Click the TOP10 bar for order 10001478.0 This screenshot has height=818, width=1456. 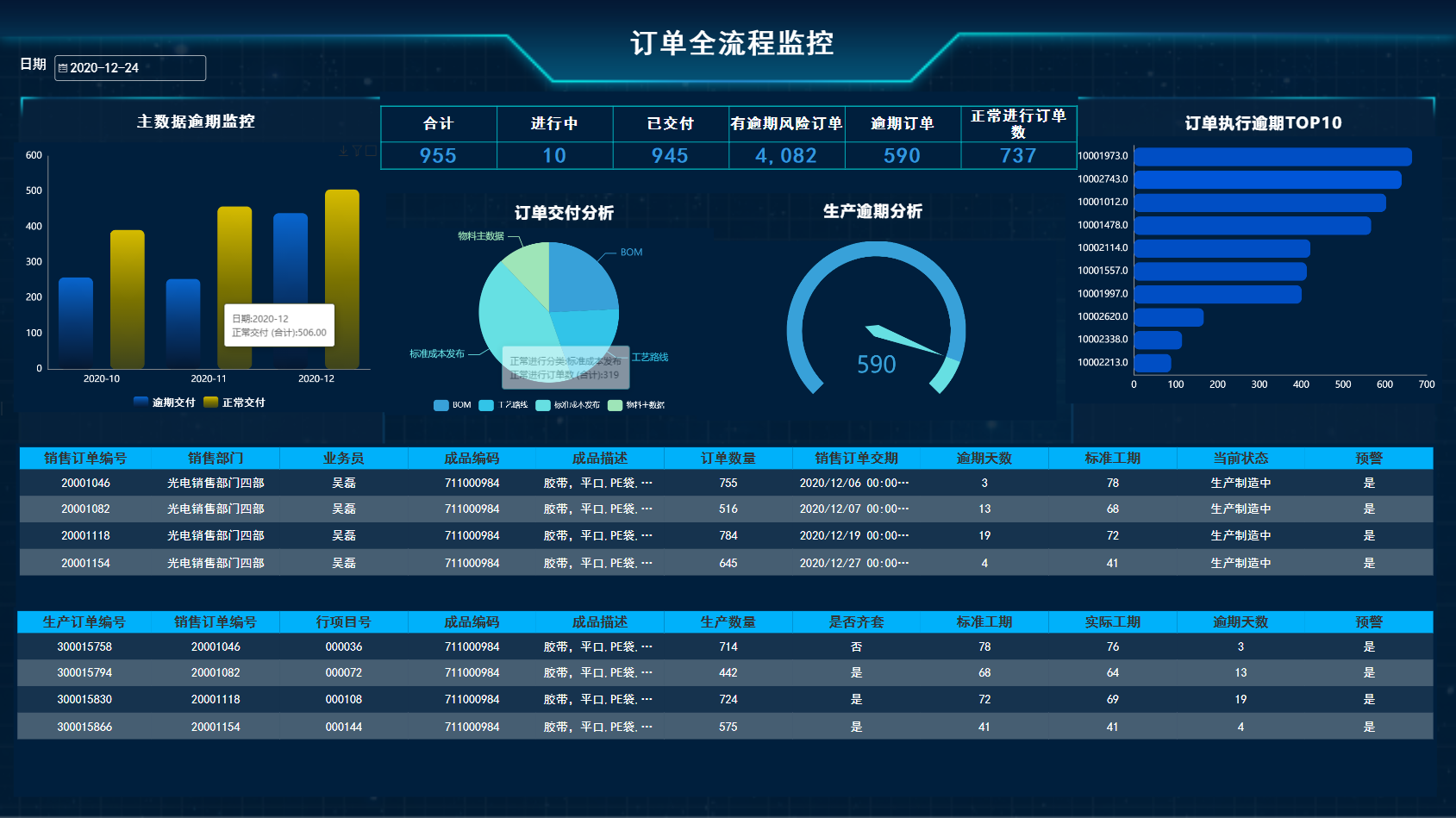1253,226
